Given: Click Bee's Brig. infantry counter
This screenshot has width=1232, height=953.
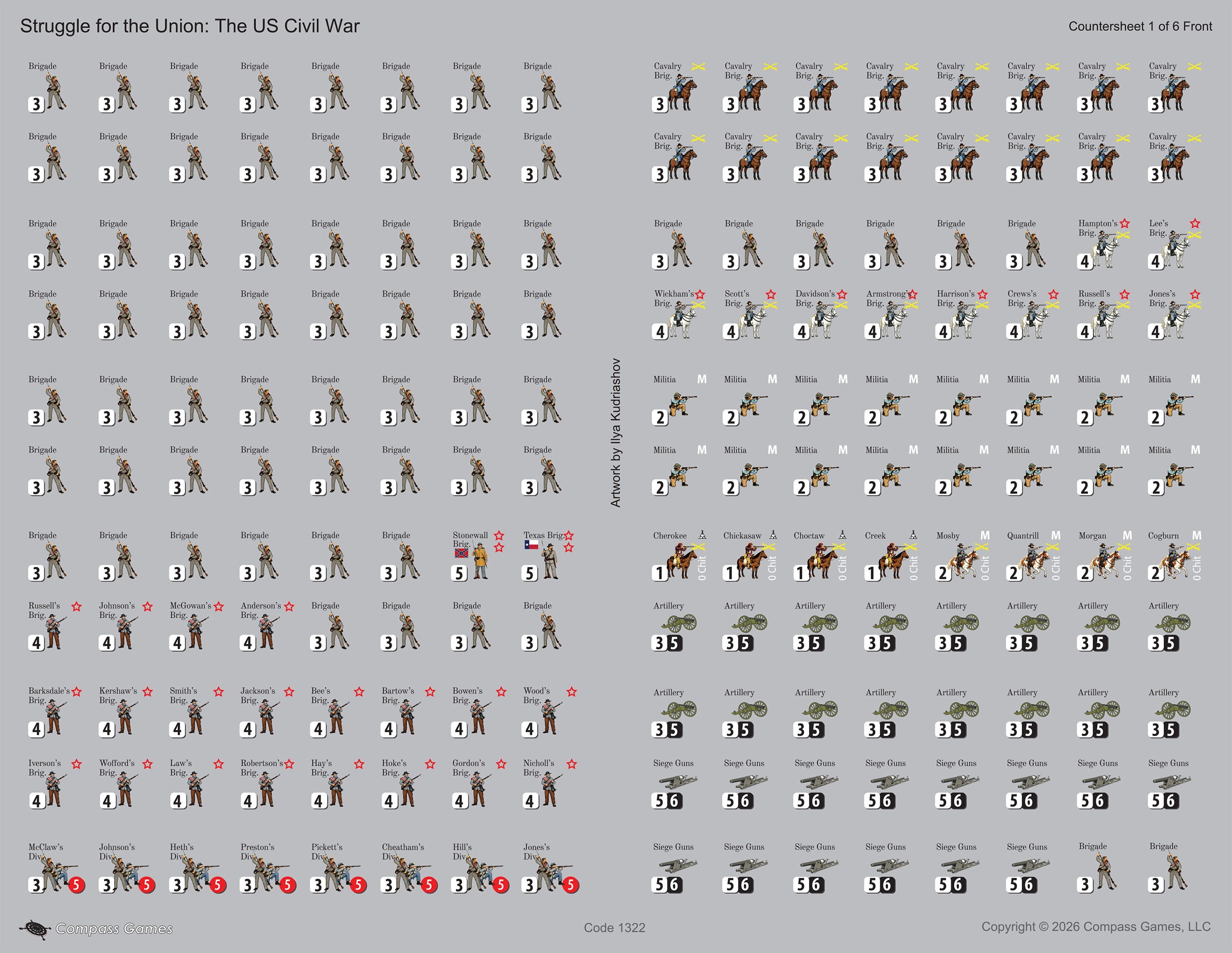Looking at the screenshot, I should 338,712.
